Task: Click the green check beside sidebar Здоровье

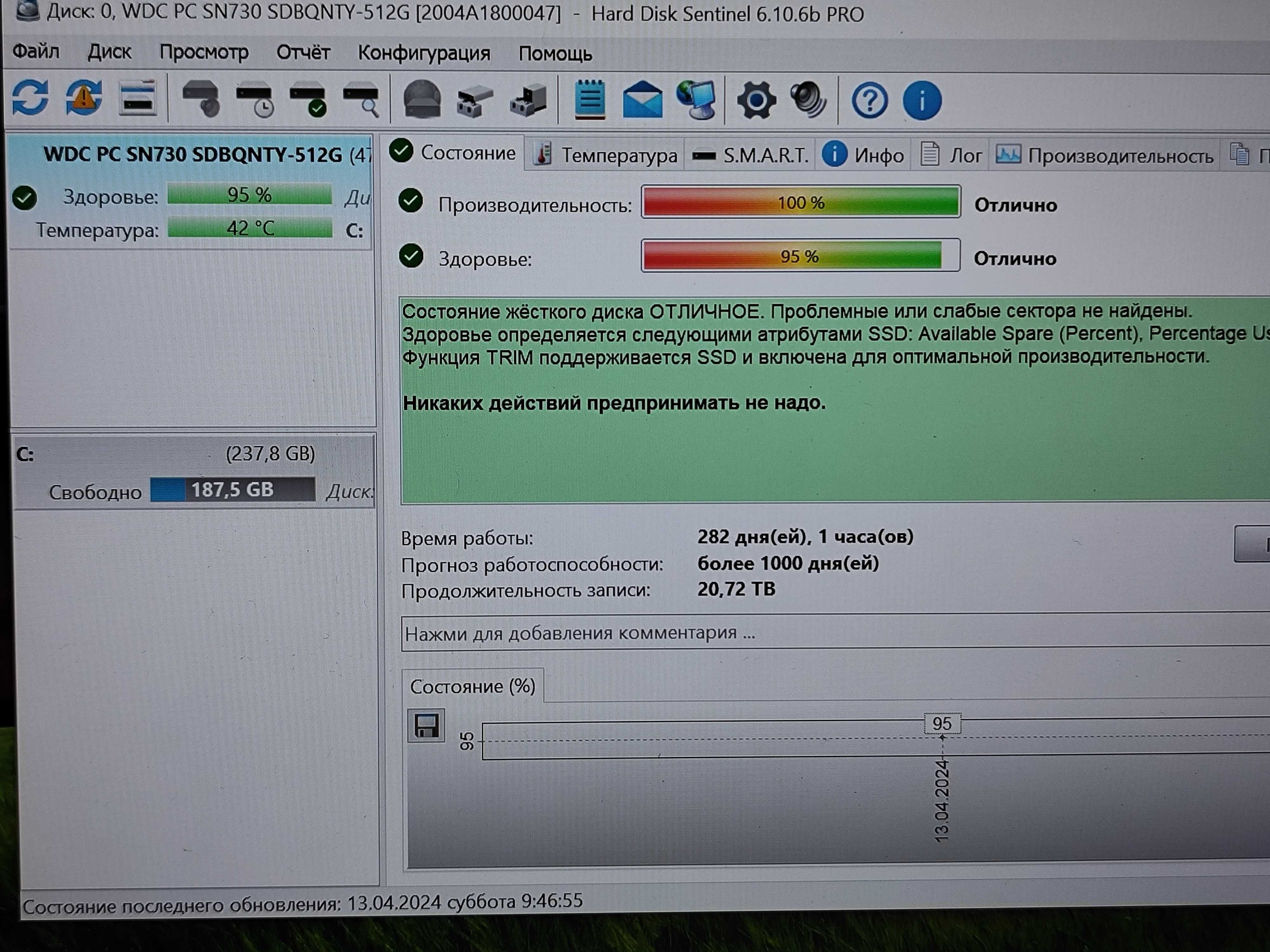Action: [25, 198]
